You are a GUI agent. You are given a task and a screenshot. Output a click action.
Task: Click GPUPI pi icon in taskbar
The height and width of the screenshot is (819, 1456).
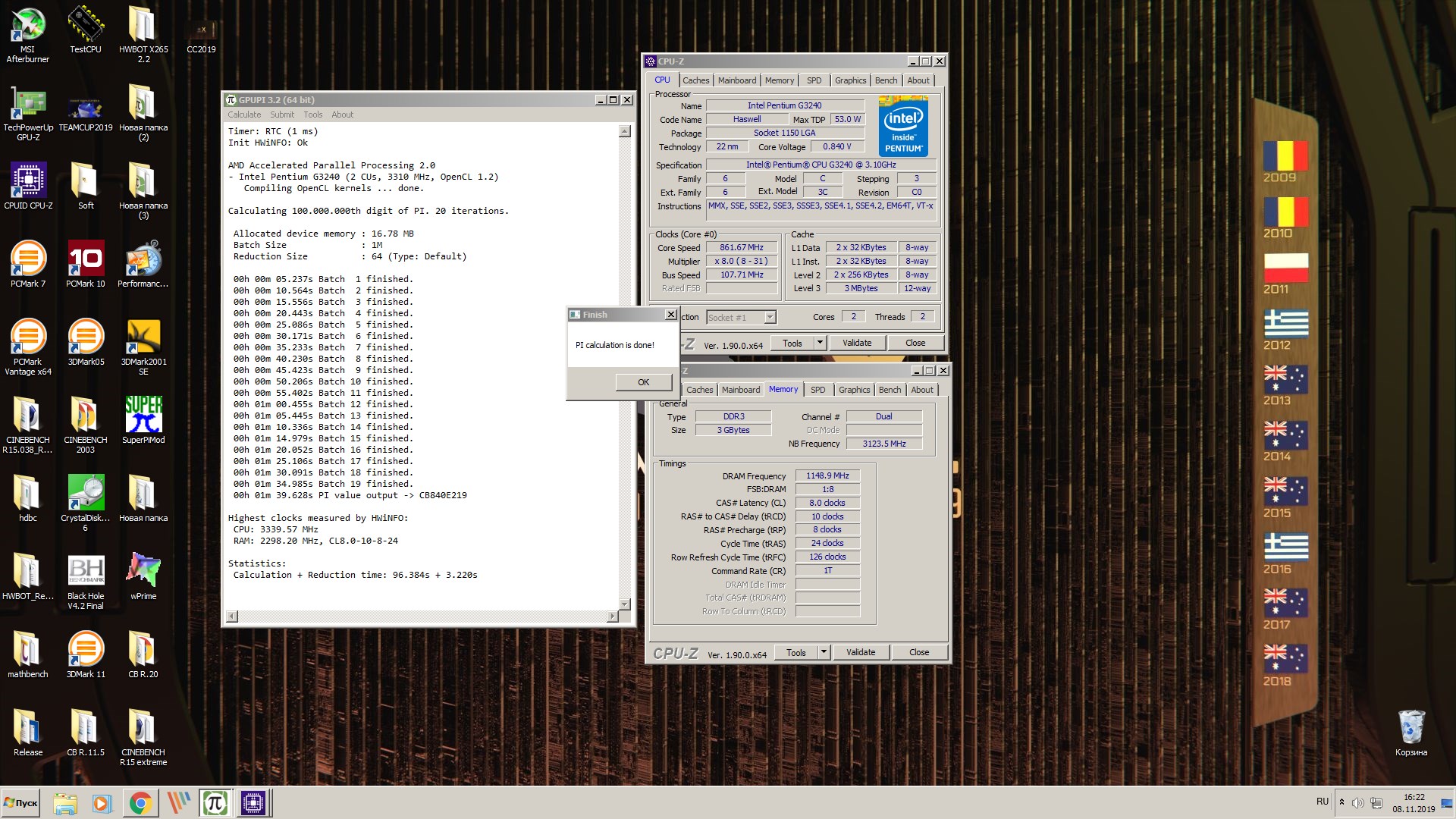[x=215, y=803]
